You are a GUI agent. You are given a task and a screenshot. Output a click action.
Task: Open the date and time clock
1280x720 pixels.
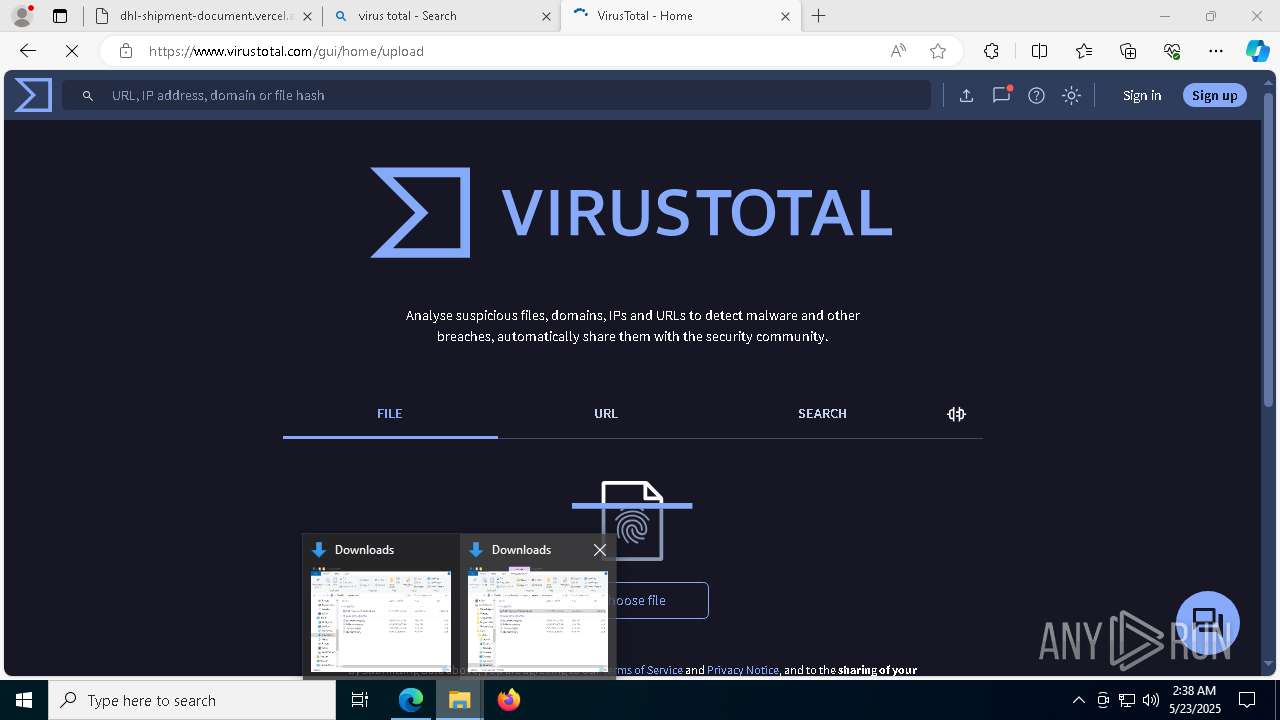(1193, 700)
